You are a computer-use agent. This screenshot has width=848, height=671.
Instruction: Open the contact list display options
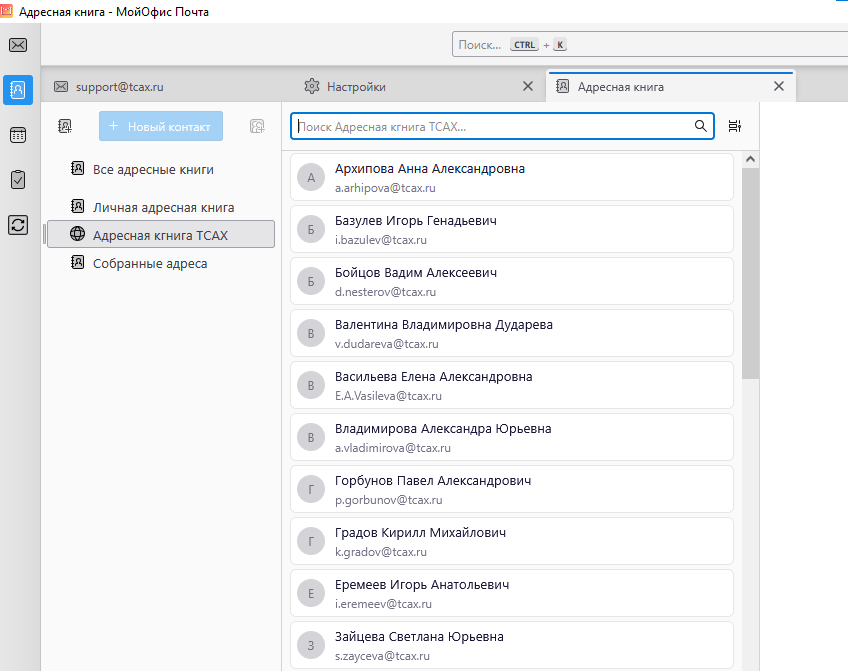(735, 126)
